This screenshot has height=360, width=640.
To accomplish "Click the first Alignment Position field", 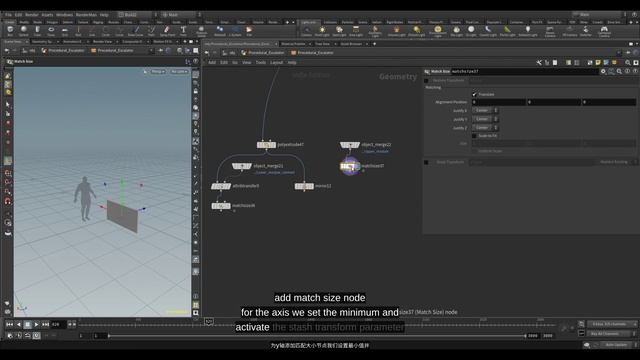I will click(x=499, y=102).
